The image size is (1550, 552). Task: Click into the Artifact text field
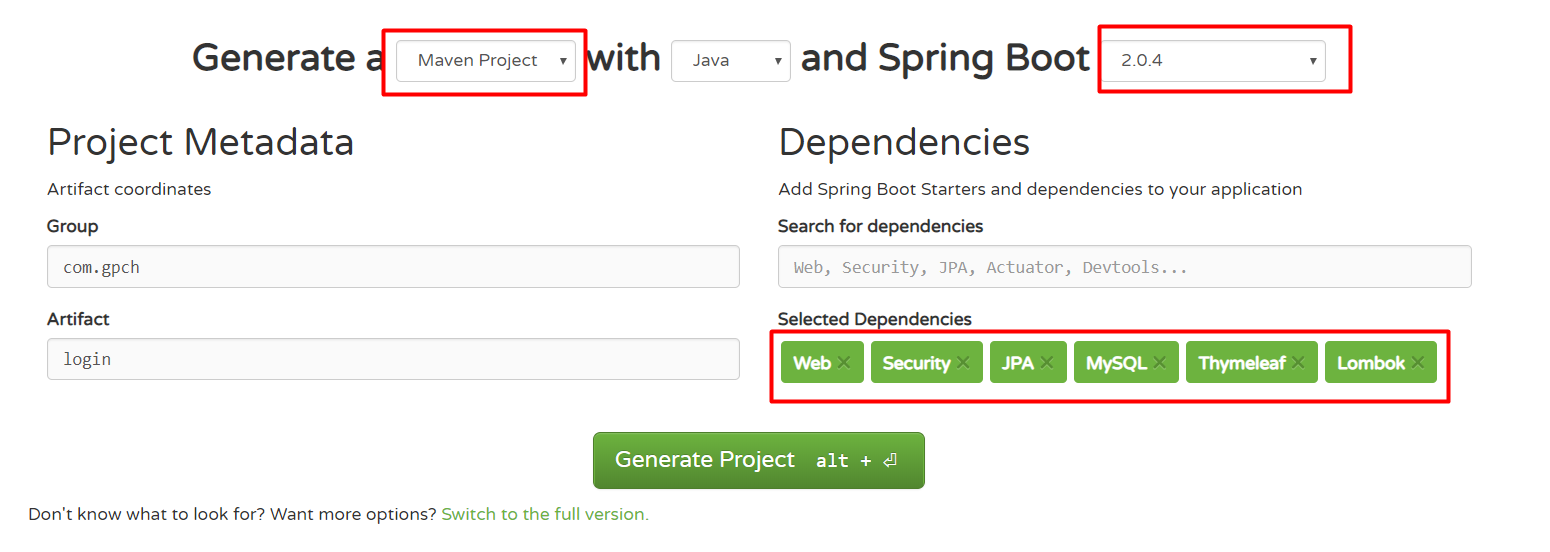coord(393,359)
